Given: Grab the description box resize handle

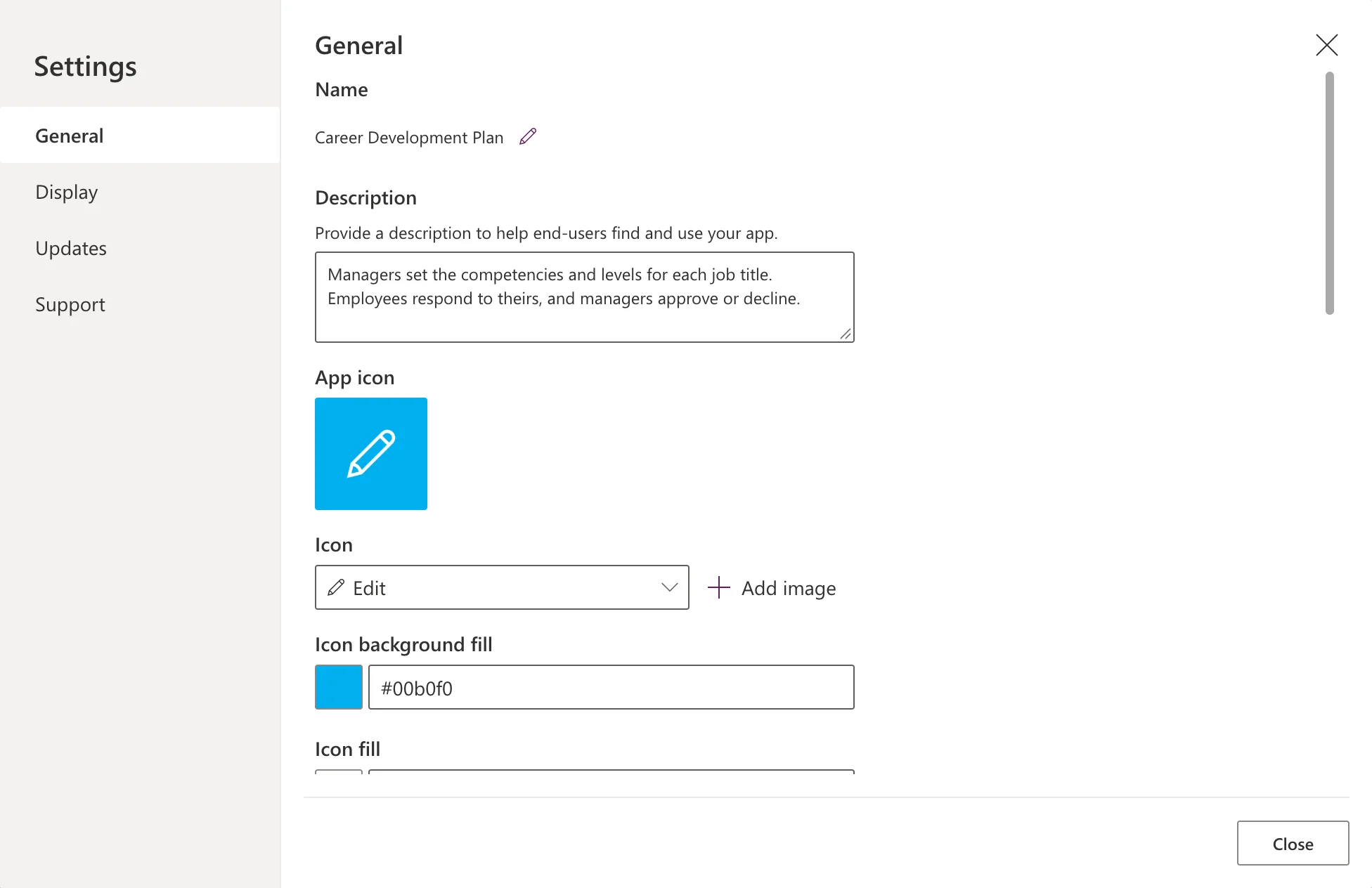Looking at the screenshot, I should pos(846,334).
